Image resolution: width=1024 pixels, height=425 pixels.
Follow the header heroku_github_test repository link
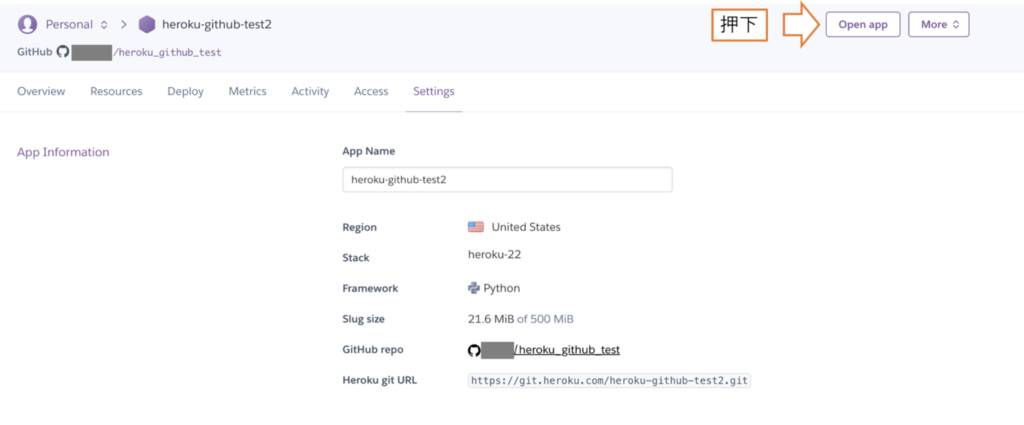[x=168, y=52]
